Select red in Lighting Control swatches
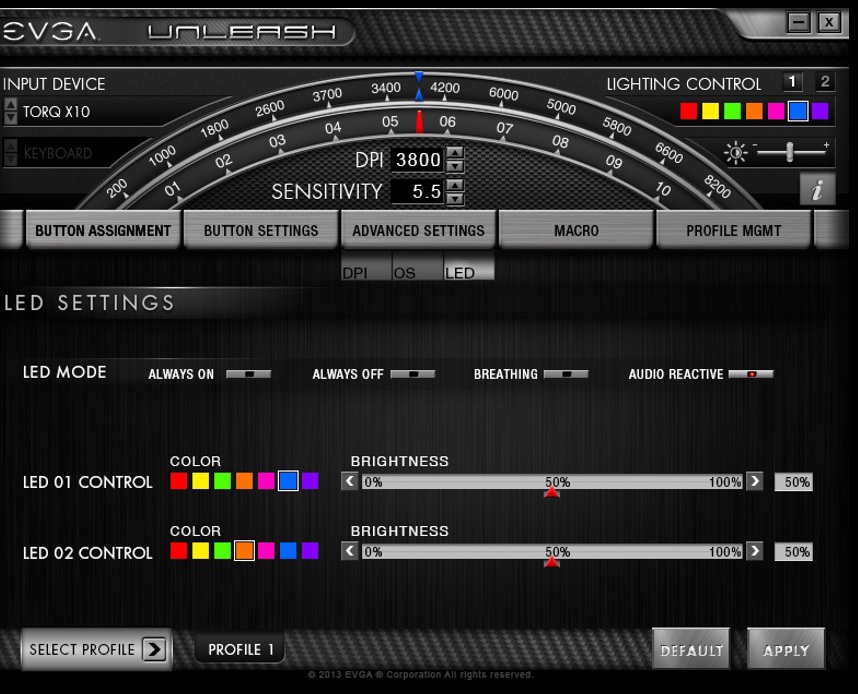This screenshot has width=858, height=694. pos(688,111)
